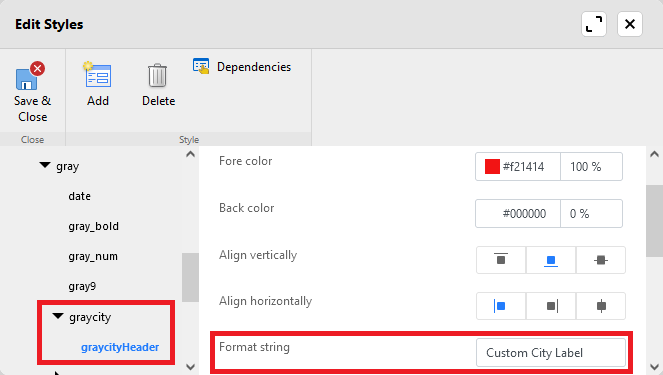The width and height of the screenshot is (663, 375).
Task: Select the graycityHeader style
Action: pyautogui.click(x=120, y=347)
